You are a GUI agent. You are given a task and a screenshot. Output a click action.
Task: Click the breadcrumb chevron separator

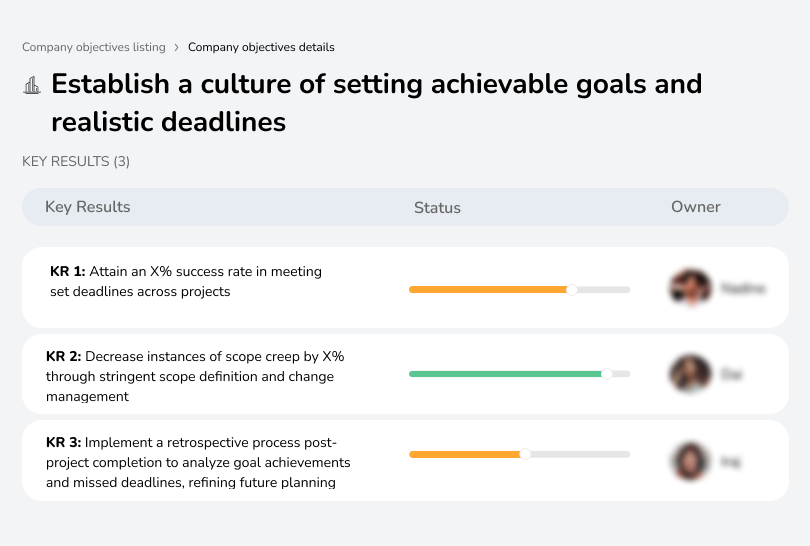pyautogui.click(x=177, y=47)
